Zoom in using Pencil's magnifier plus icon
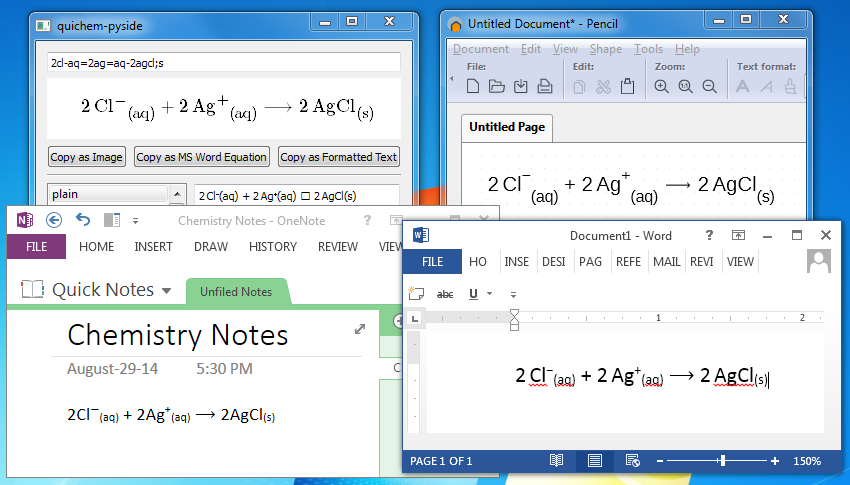This screenshot has height=485, width=850. click(661, 86)
